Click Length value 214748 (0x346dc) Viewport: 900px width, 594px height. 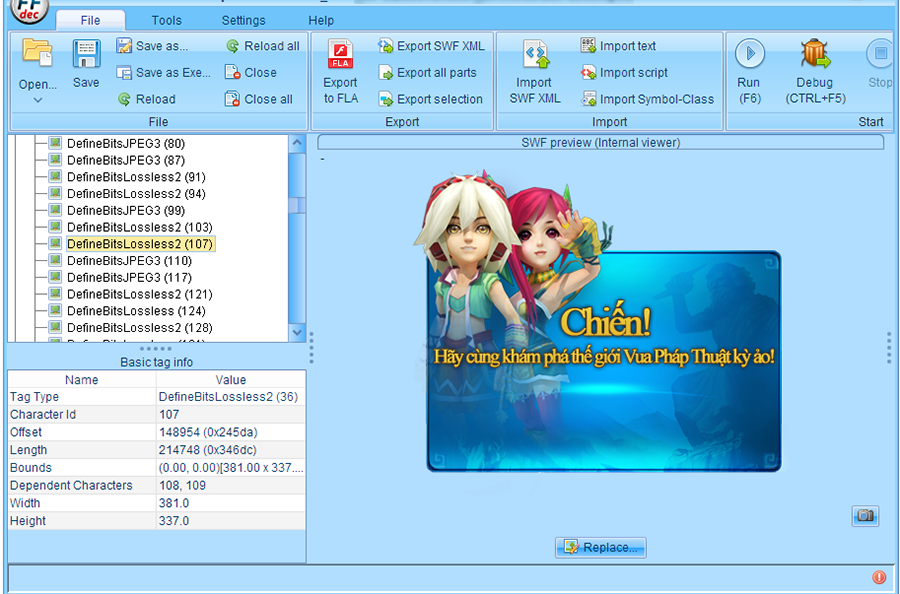coord(231,450)
